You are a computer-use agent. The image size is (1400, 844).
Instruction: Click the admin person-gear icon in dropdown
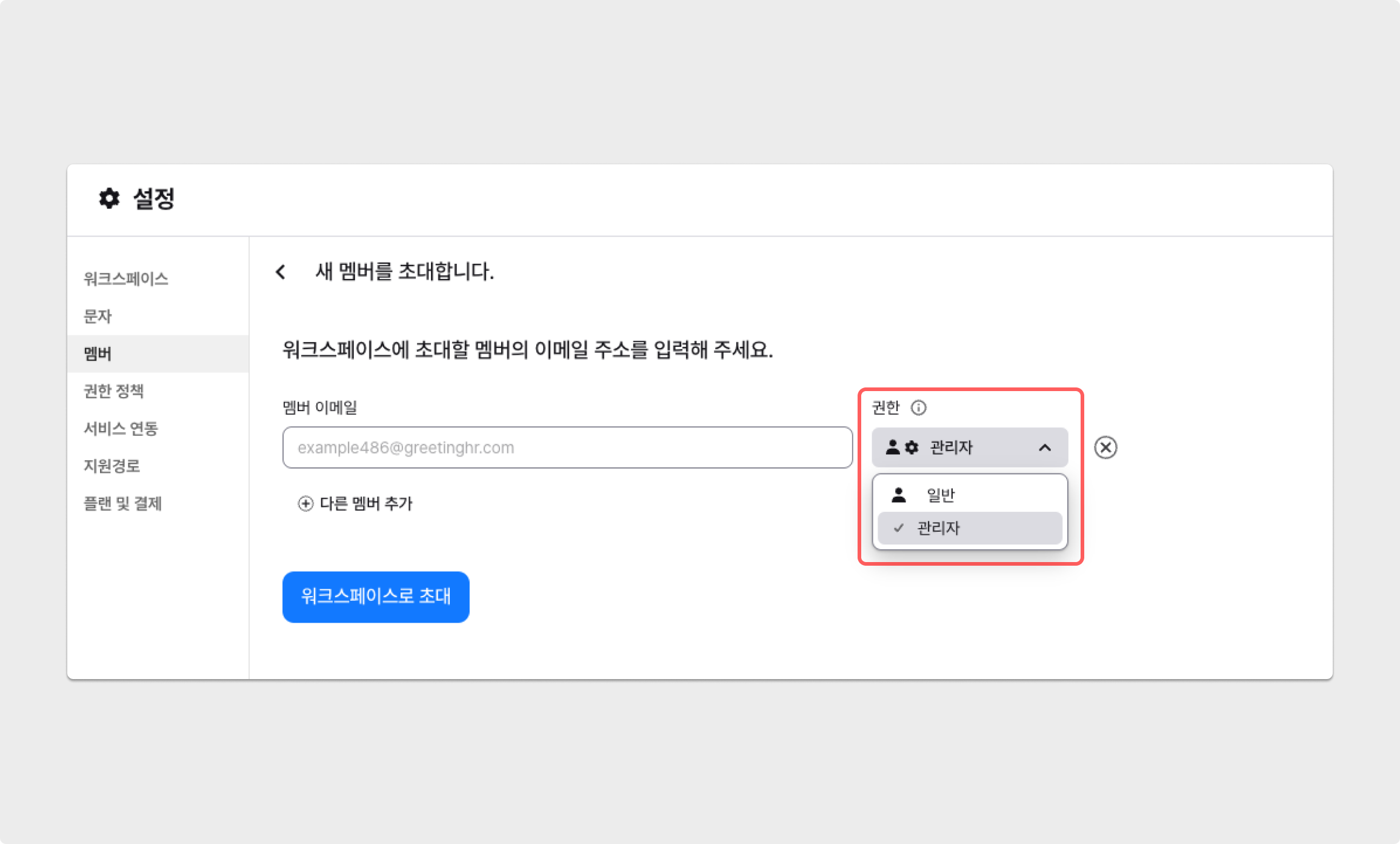tap(902, 447)
